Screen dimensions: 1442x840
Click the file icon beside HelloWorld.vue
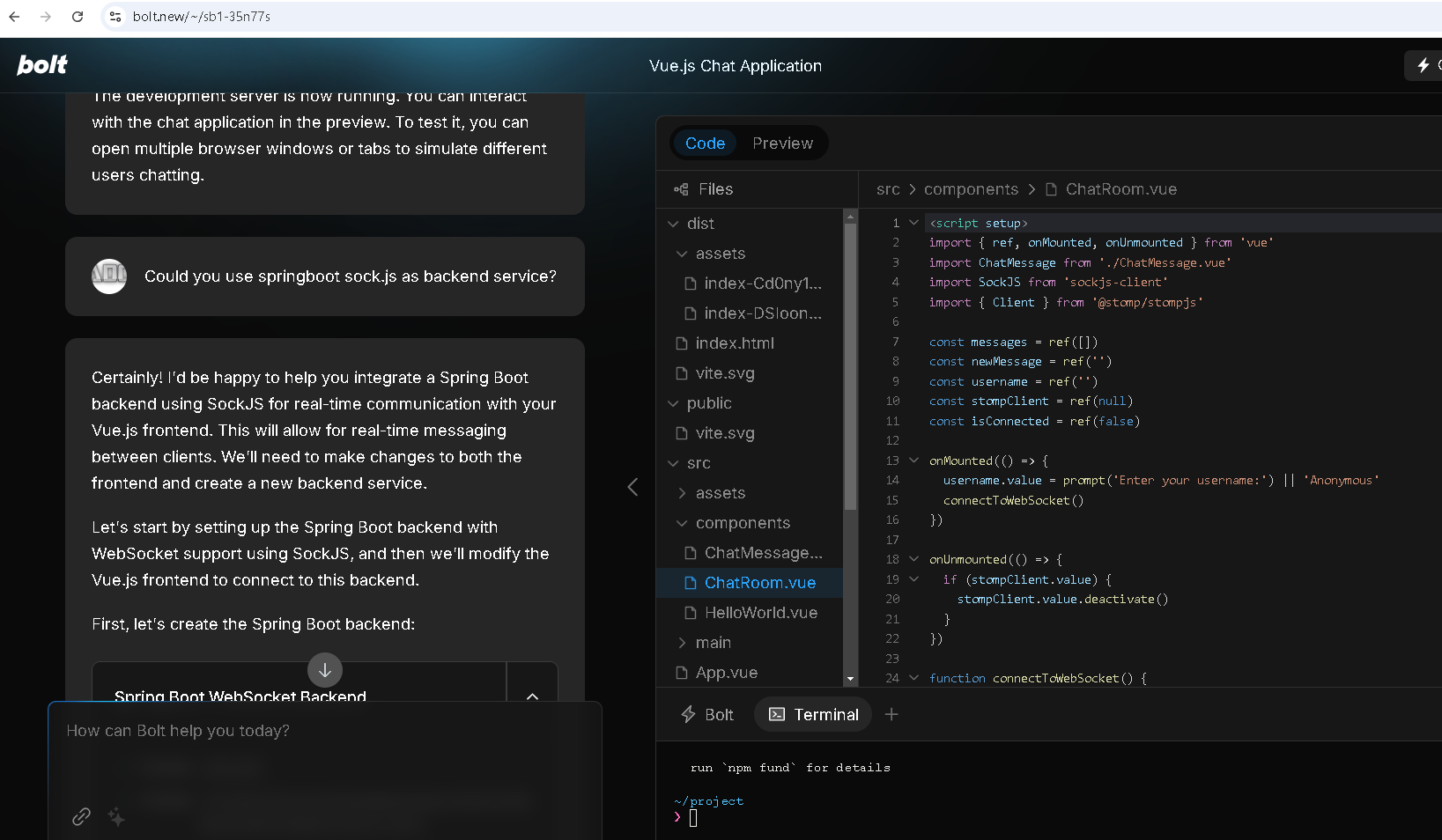point(691,613)
